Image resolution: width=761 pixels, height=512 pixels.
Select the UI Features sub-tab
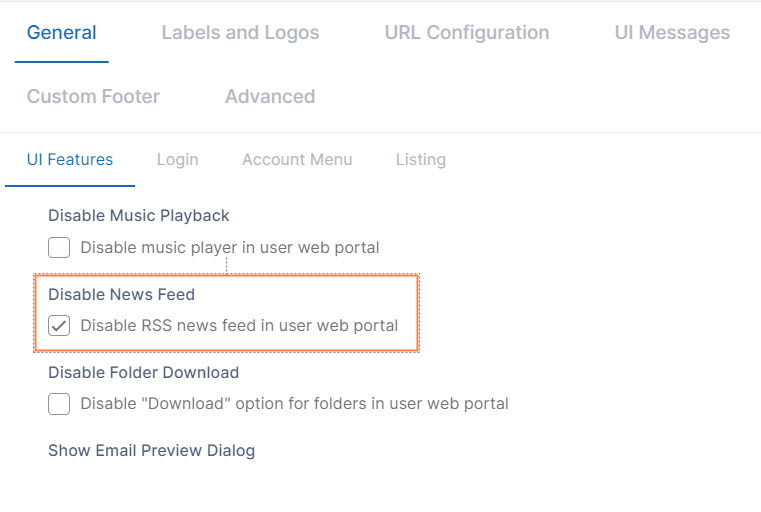[70, 160]
